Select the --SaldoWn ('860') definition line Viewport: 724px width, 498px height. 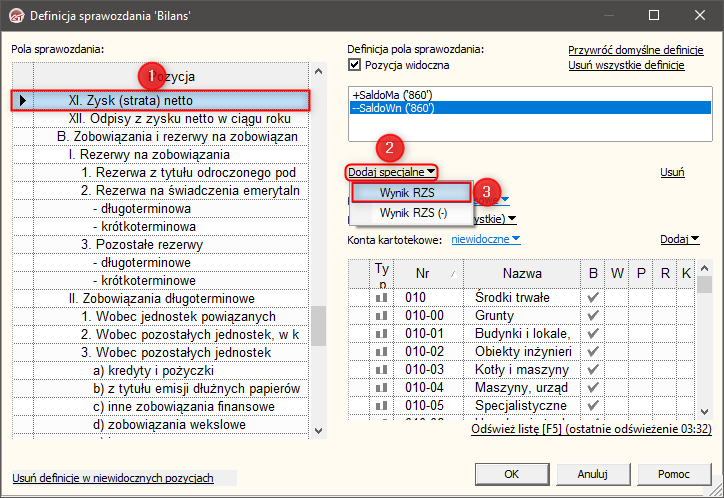530,108
